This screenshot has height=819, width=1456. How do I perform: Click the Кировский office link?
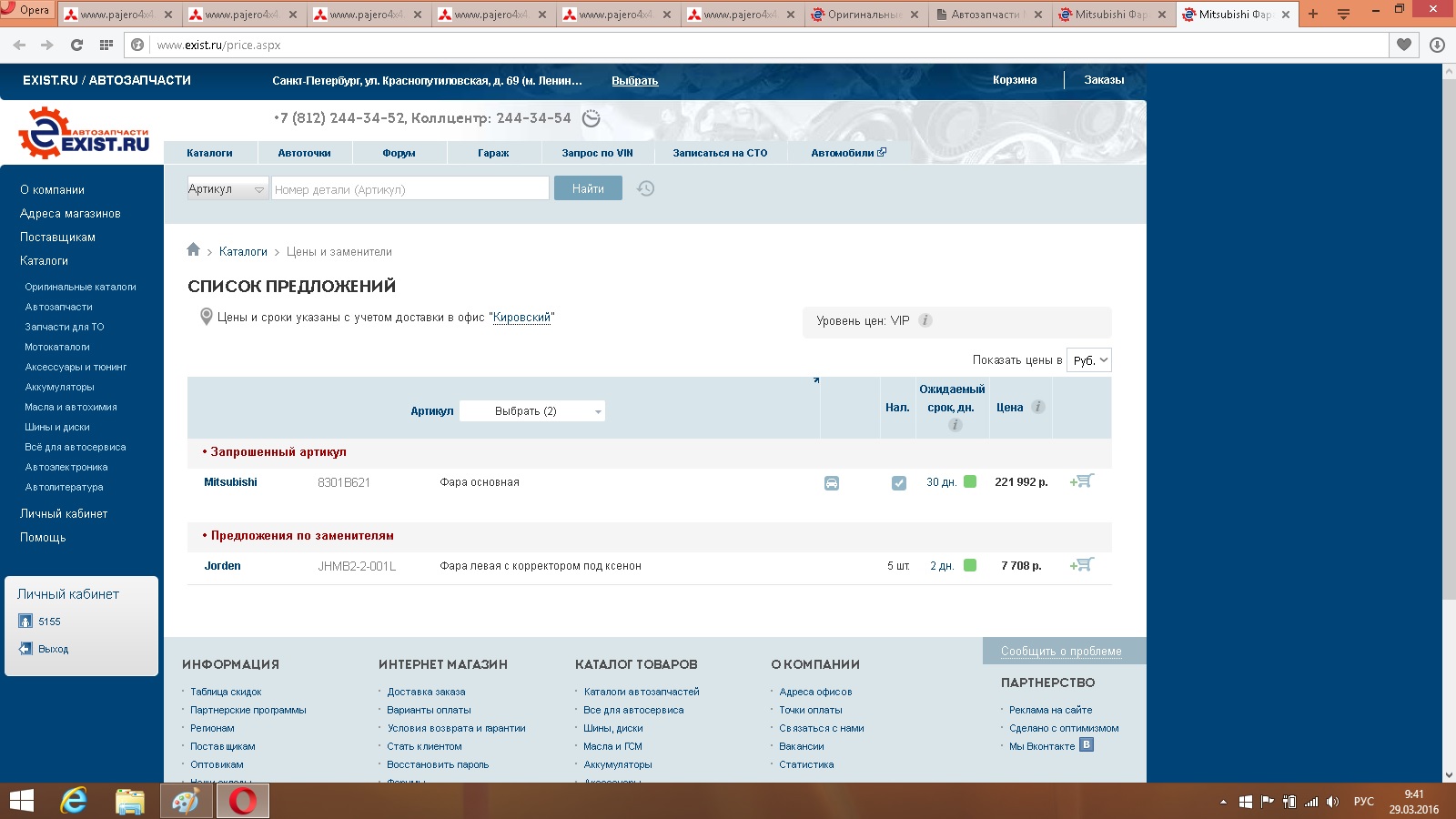(x=521, y=318)
